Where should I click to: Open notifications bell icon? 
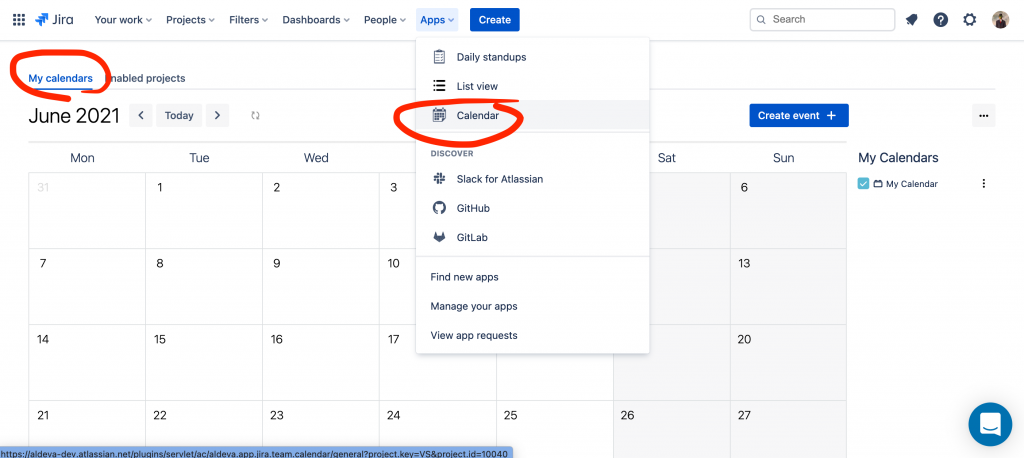pos(911,20)
